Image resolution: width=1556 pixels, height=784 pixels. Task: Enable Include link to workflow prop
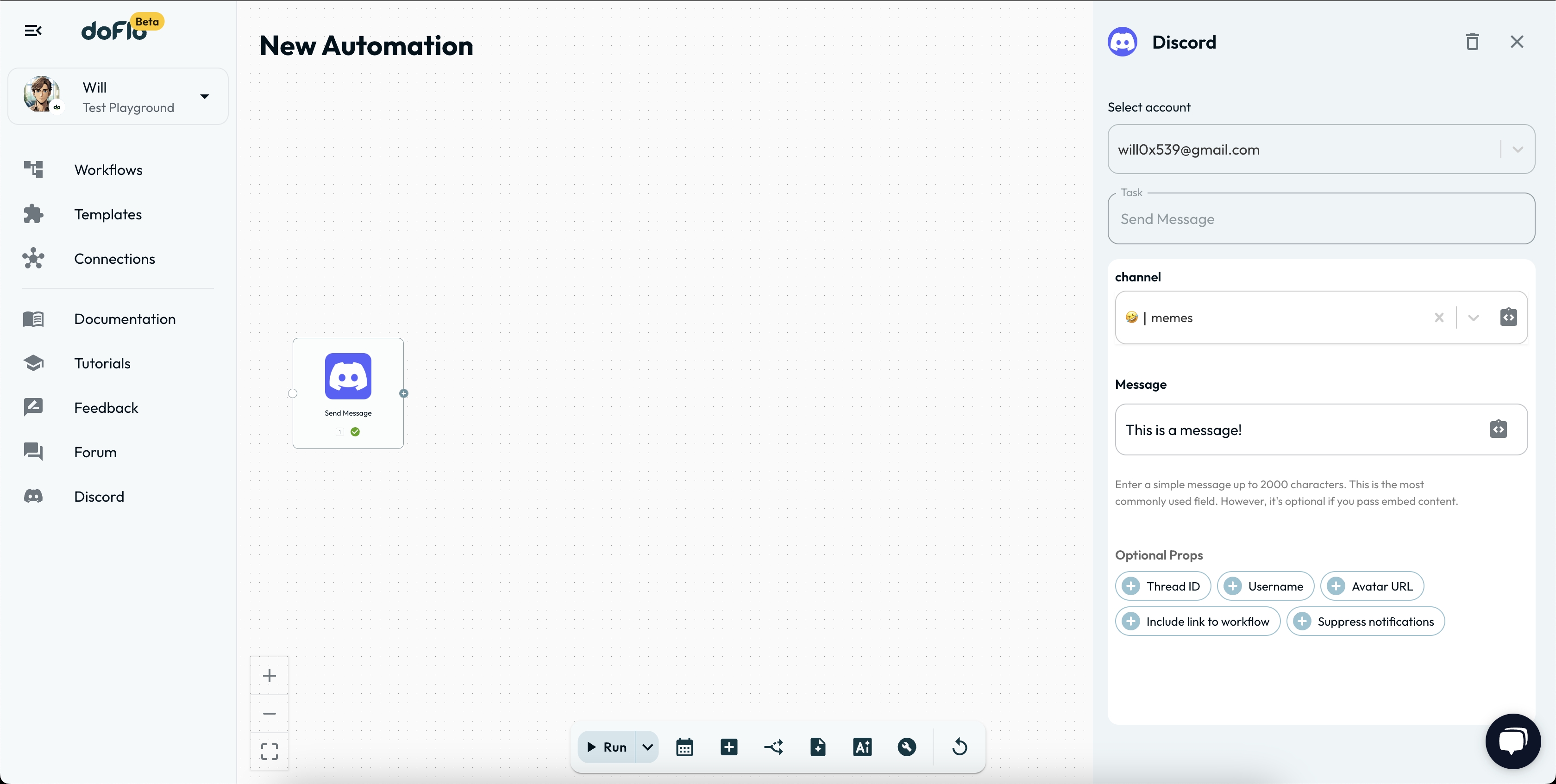pyautogui.click(x=1197, y=622)
